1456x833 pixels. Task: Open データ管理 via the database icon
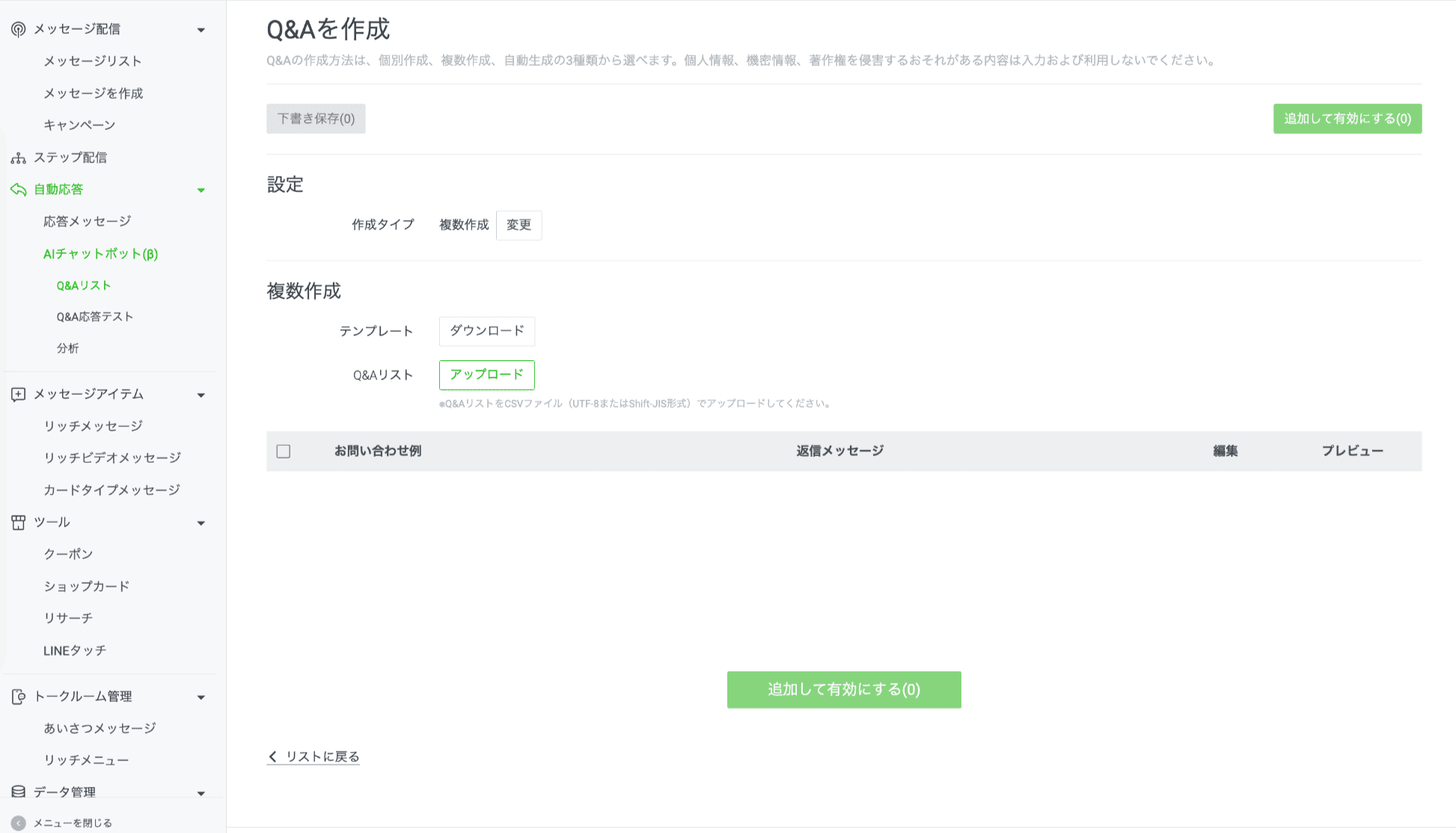click(18, 791)
